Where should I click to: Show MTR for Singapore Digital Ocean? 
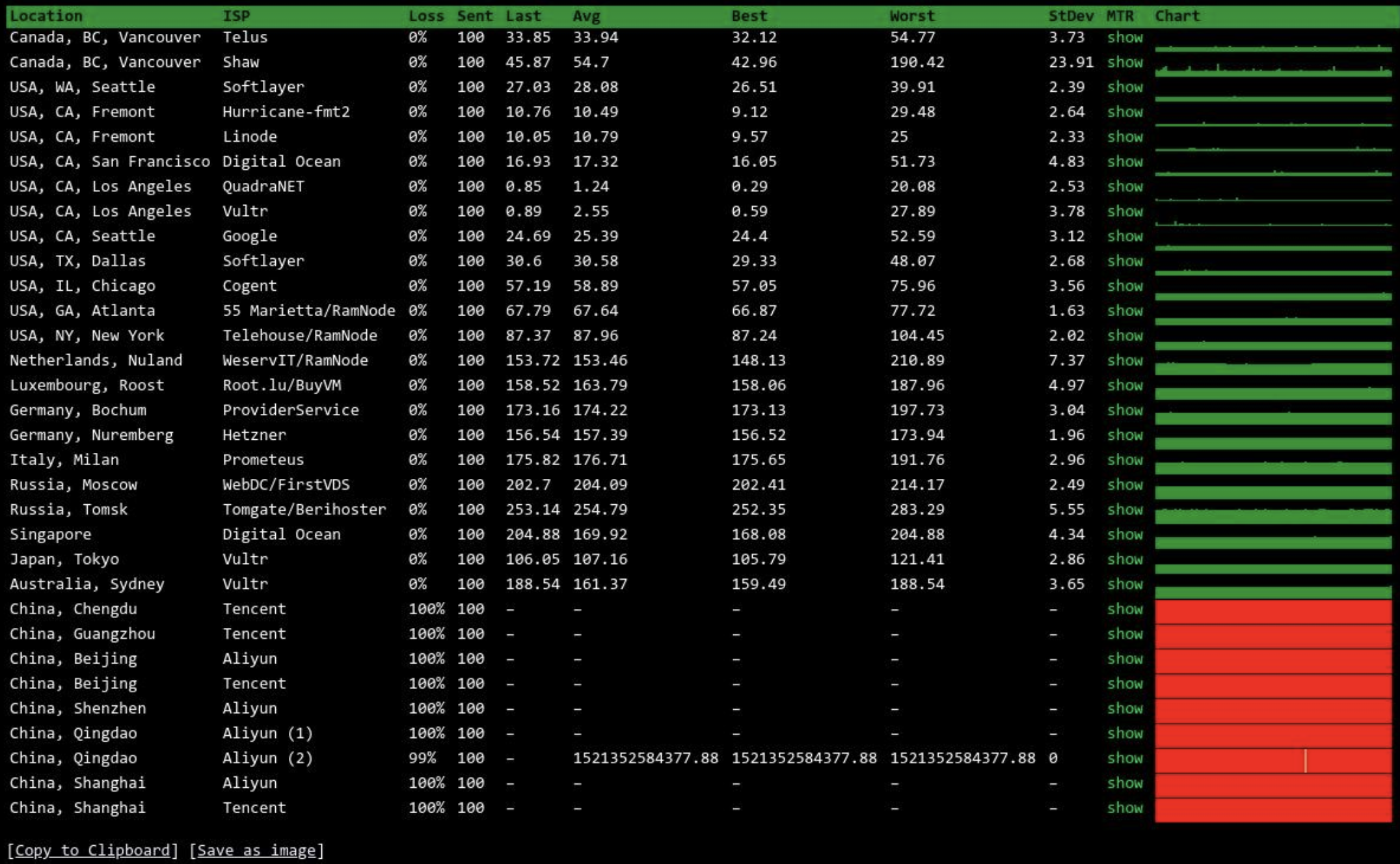tap(1125, 535)
